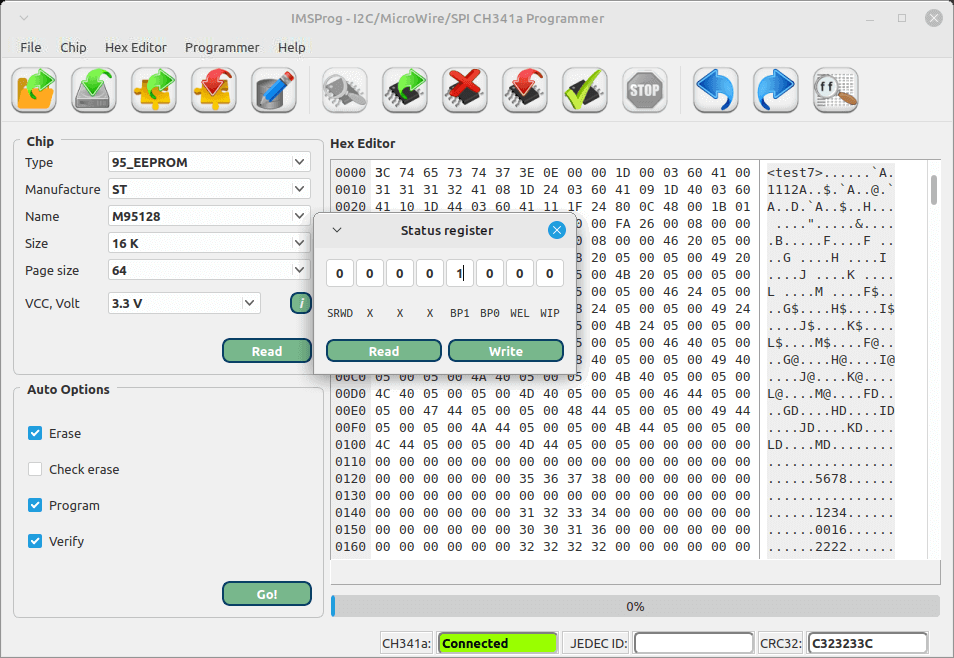Open the Name dropdown showing M95128
The width and height of the screenshot is (954, 658).
pos(209,216)
